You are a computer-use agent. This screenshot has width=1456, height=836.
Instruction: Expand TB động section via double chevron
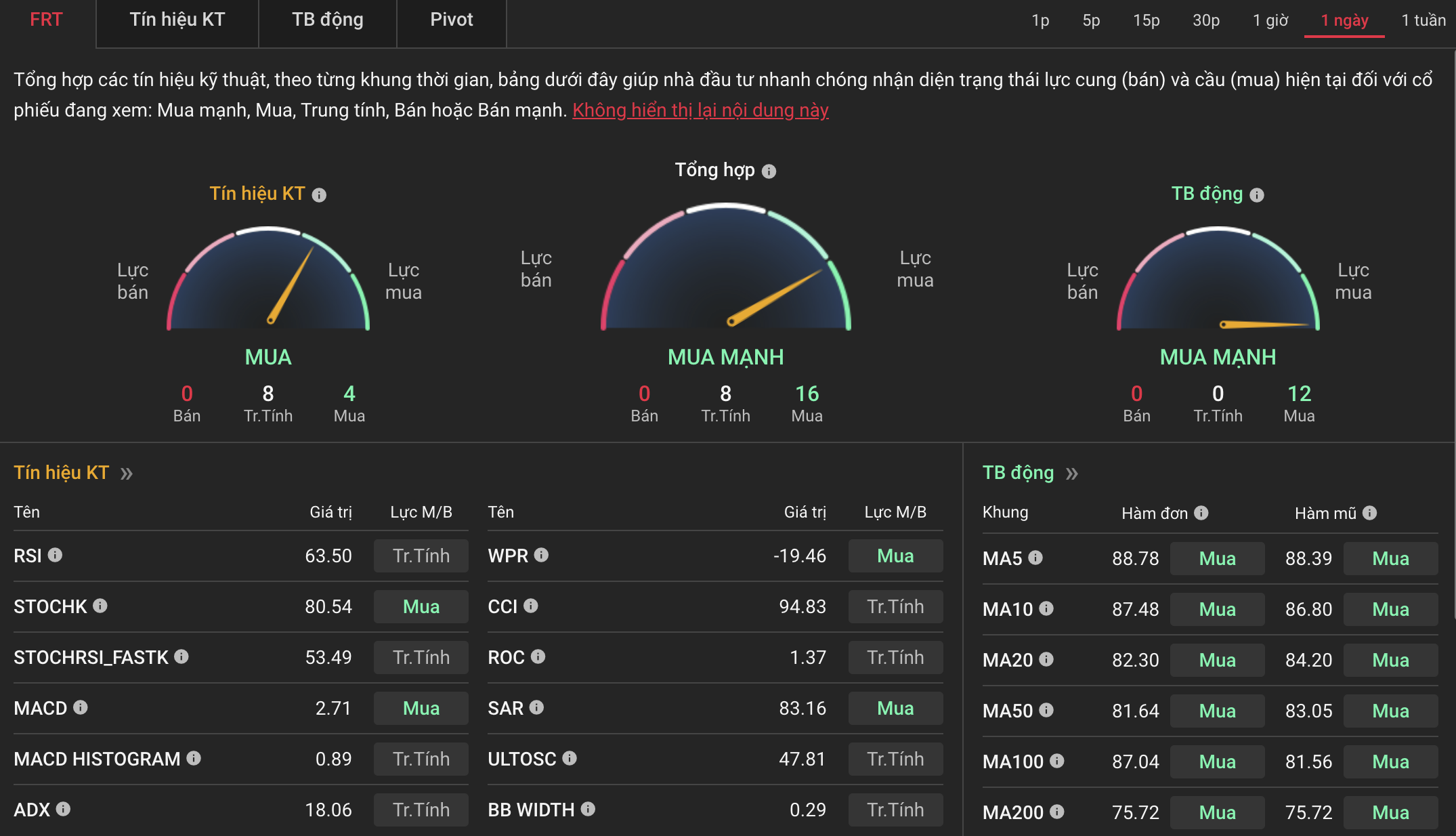1071,474
